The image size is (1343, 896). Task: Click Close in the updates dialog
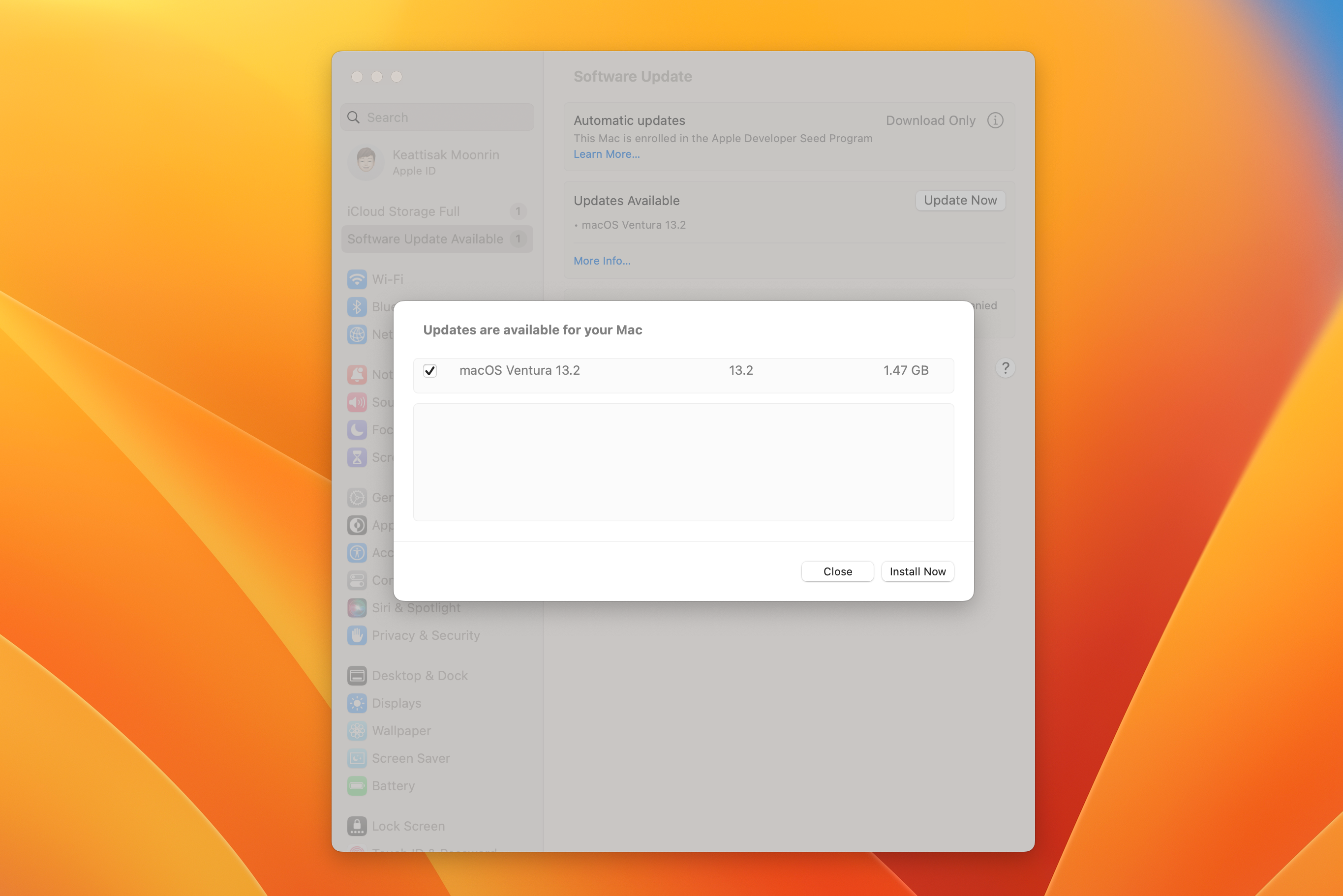pyautogui.click(x=837, y=571)
